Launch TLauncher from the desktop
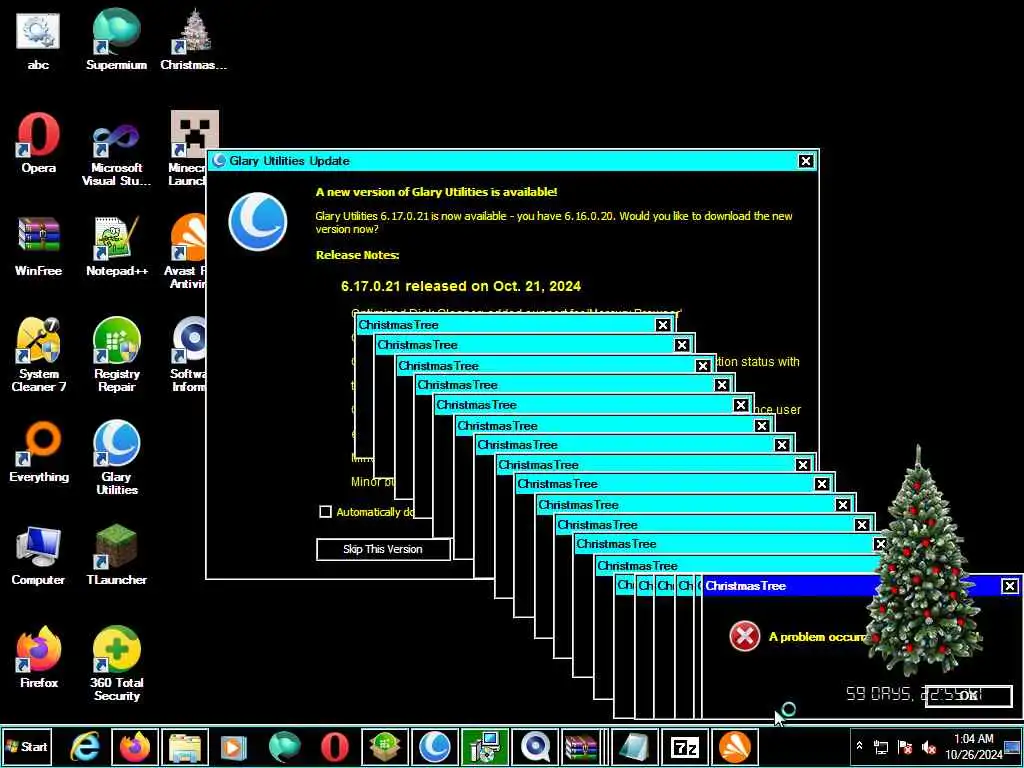 tap(116, 555)
